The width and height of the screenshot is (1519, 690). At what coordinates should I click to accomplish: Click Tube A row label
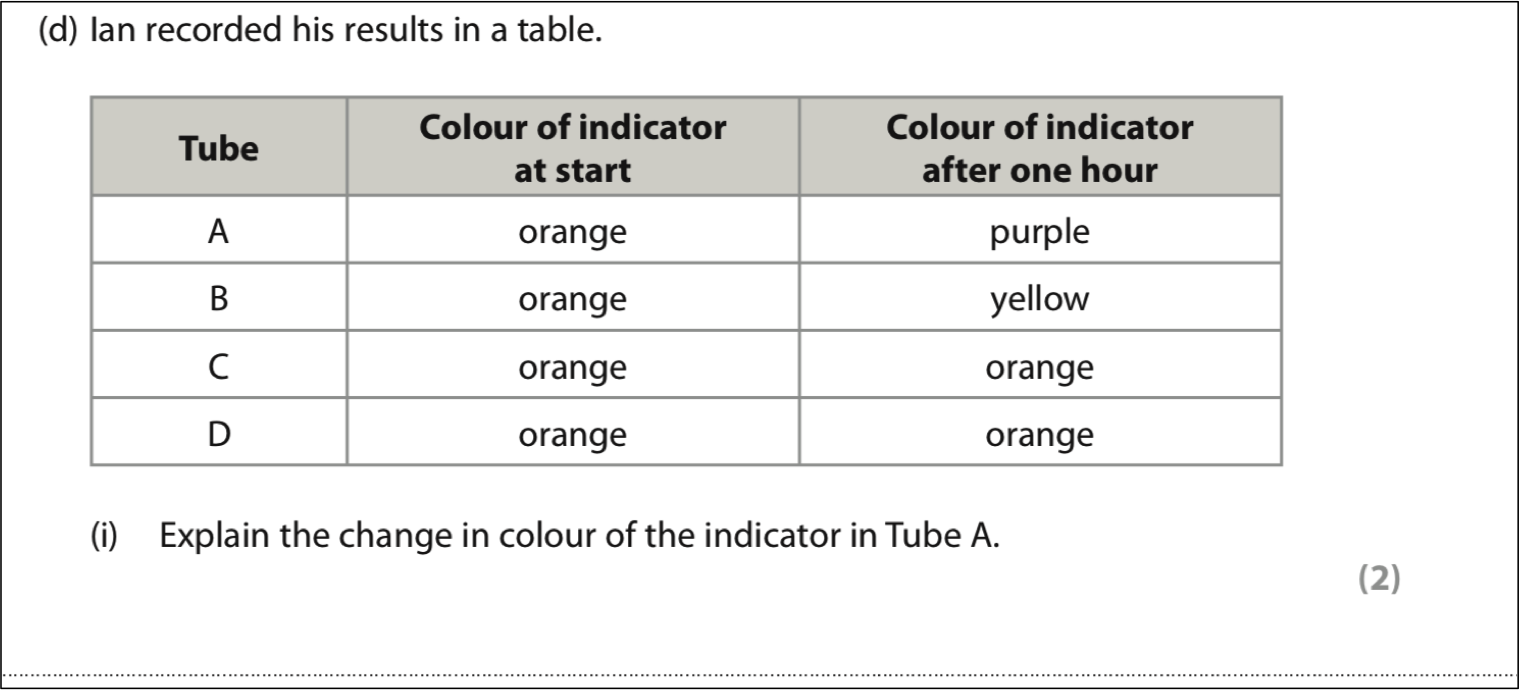tap(219, 231)
